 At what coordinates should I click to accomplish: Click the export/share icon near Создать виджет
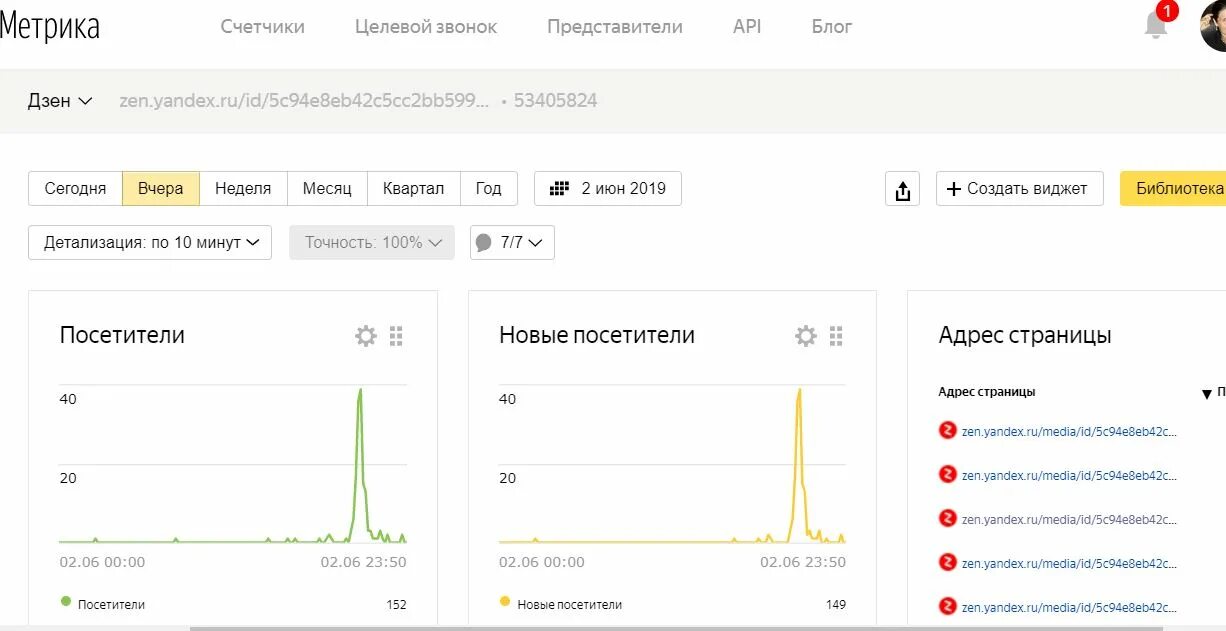tap(902, 188)
